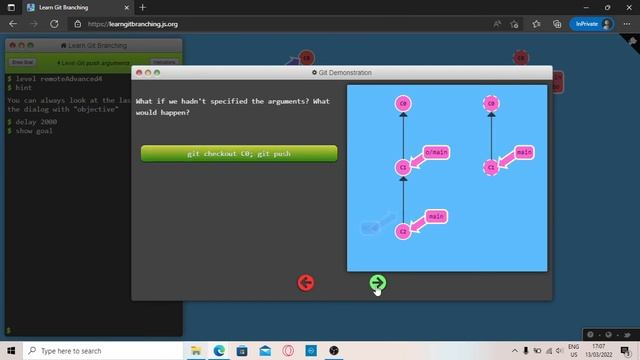Click the C1 commit in remote tree
The height and width of the screenshot is (360, 640).
491,167
